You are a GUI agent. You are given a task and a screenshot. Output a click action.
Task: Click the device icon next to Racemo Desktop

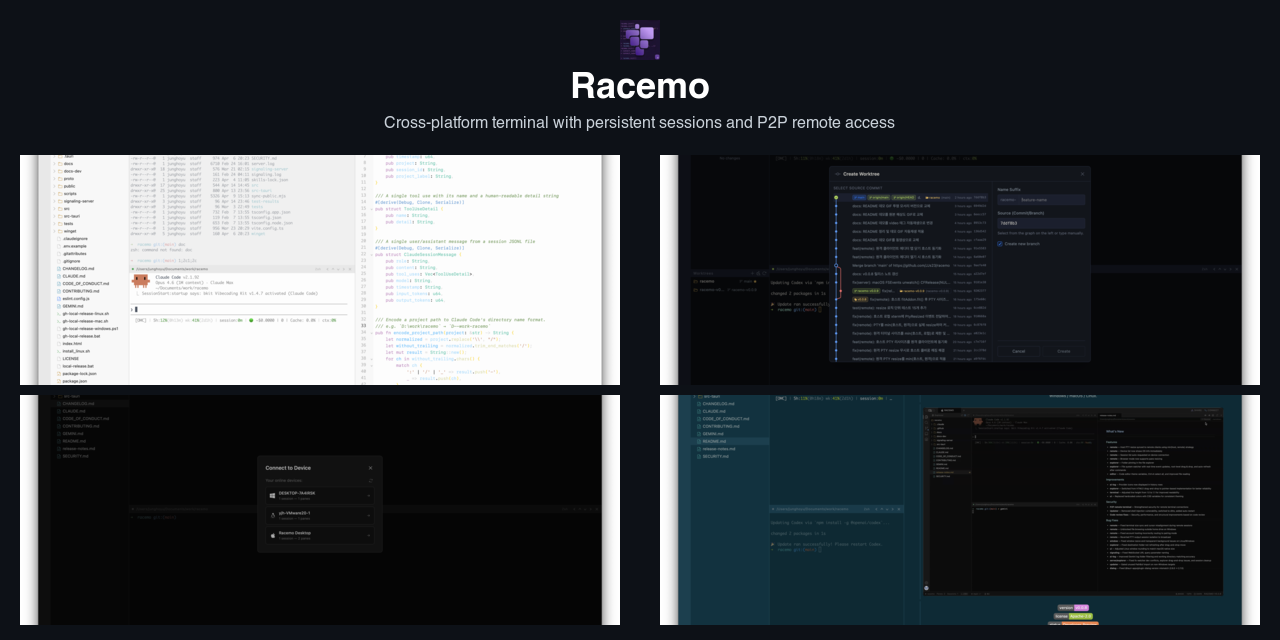273,536
